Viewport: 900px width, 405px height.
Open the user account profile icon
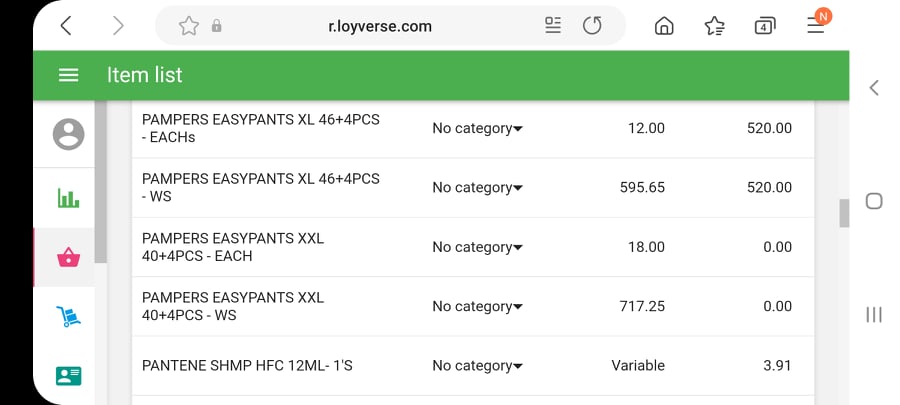click(x=68, y=134)
